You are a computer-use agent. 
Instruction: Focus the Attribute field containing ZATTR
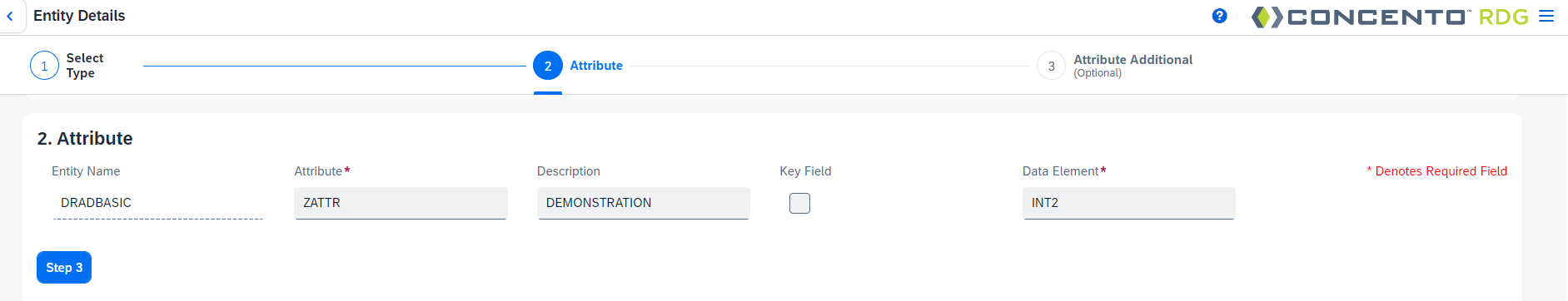401,203
